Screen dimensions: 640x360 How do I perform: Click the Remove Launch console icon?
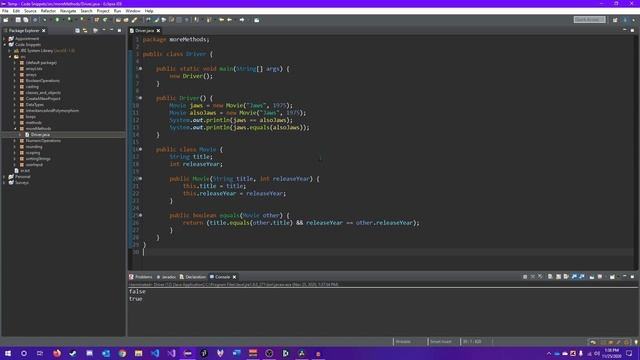pos(533,277)
